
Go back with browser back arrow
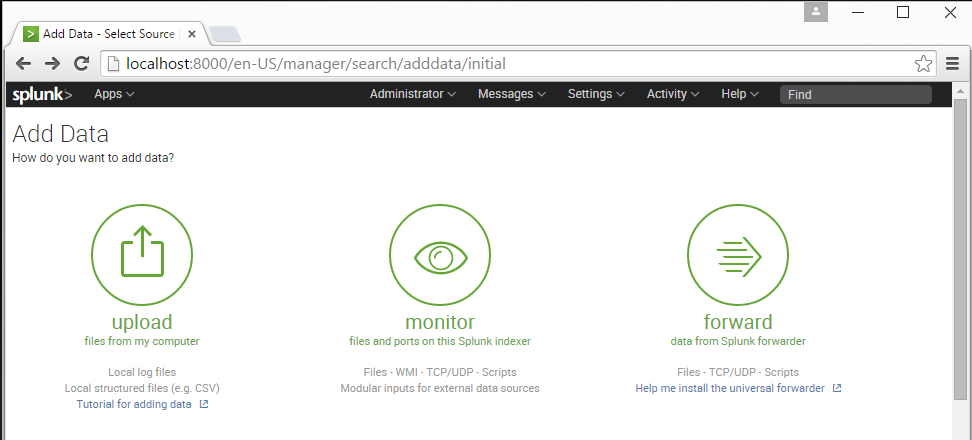pyautogui.click(x=24, y=63)
